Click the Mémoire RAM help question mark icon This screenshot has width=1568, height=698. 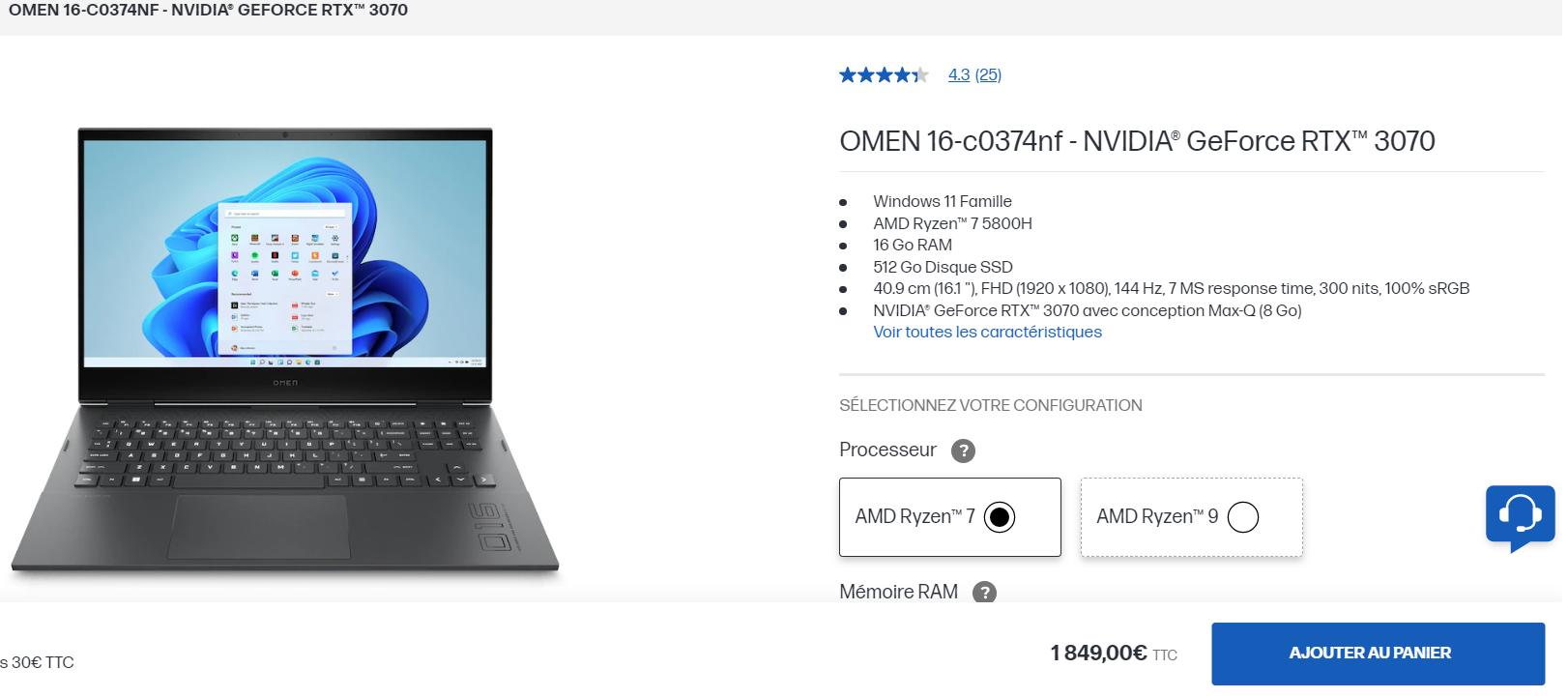pos(984,593)
